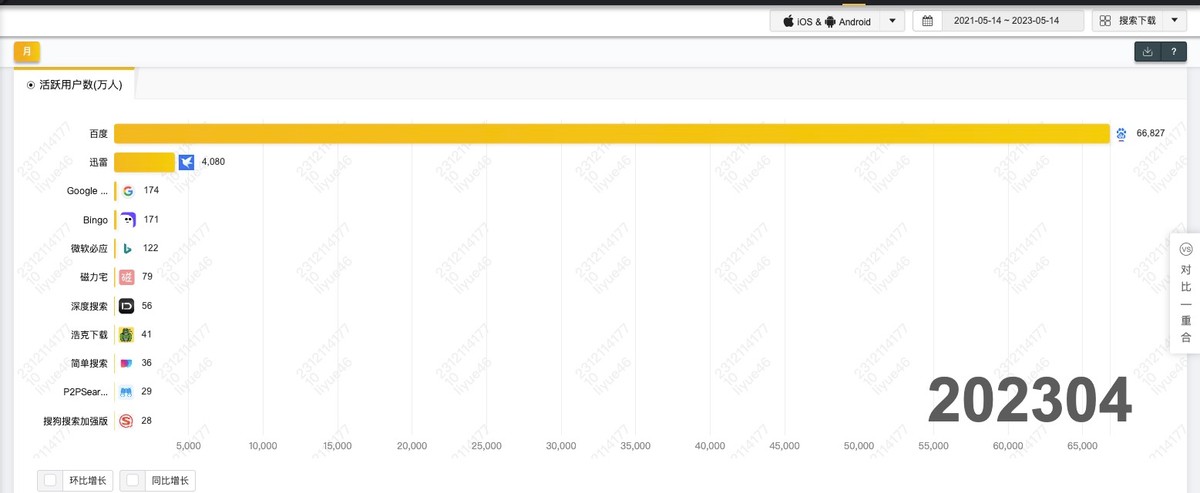Click the download chart icon button

1147,52
